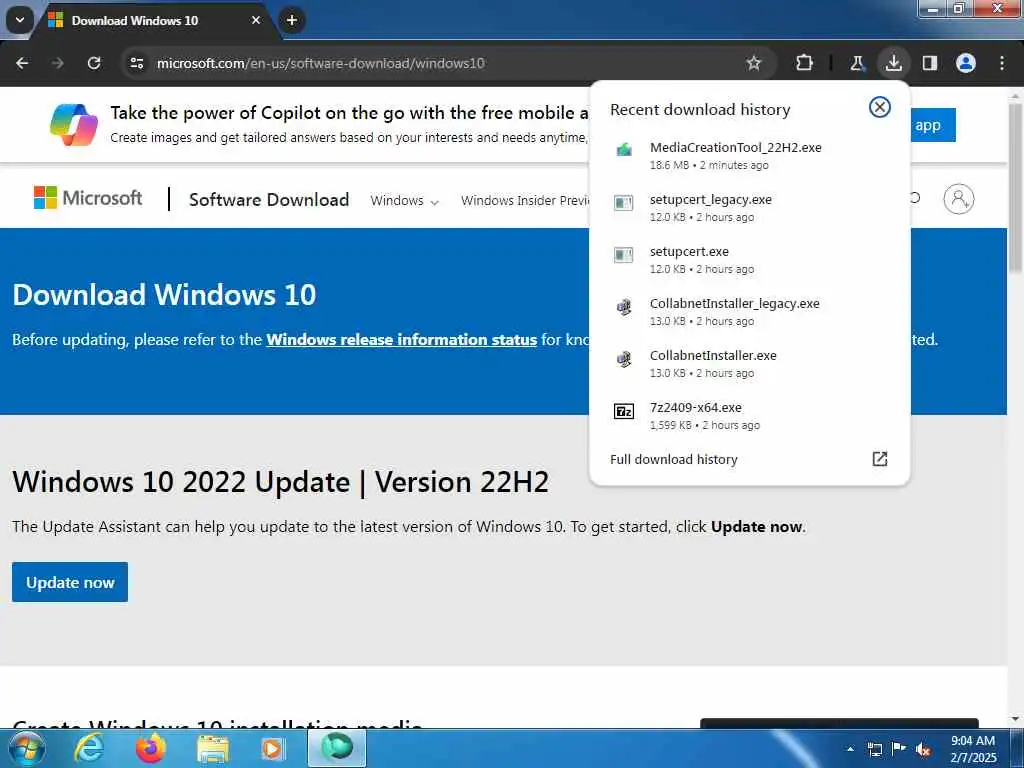The height and width of the screenshot is (768, 1024).
Task: Close the Recent download history popup
Action: [x=880, y=107]
